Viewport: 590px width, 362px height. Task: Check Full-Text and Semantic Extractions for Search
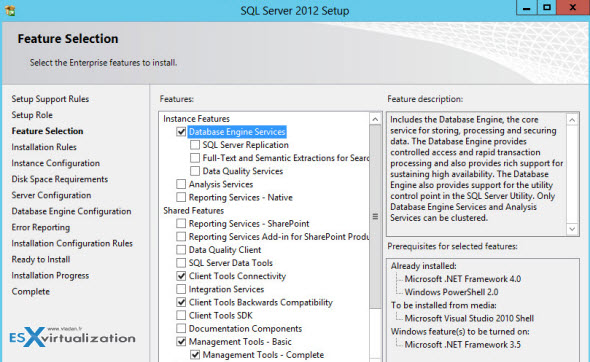pos(195,158)
